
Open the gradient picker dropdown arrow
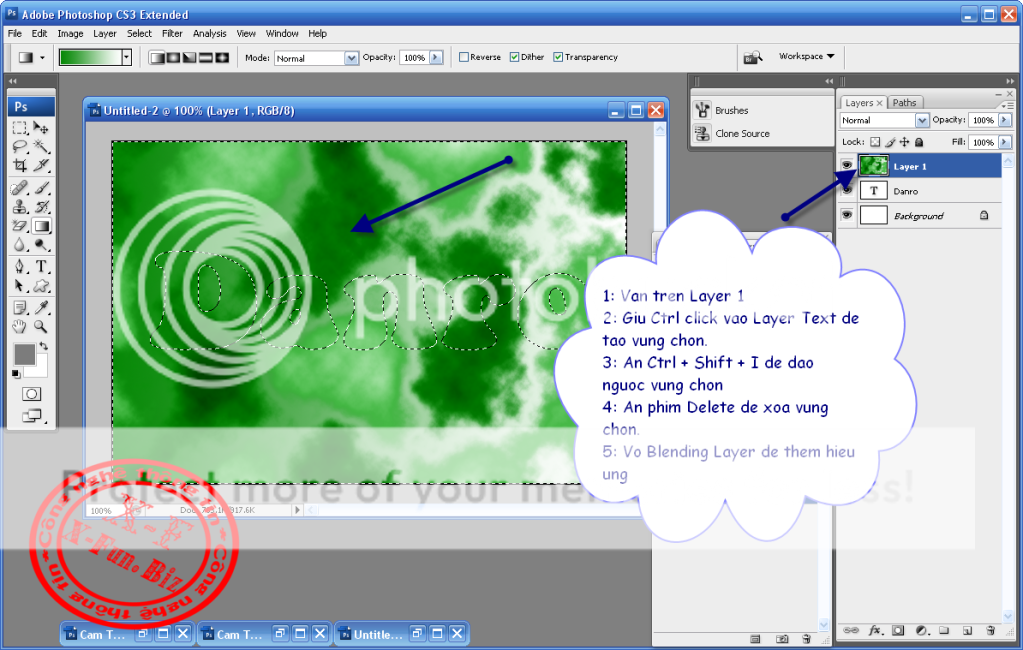pyautogui.click(x=127, y=57)
